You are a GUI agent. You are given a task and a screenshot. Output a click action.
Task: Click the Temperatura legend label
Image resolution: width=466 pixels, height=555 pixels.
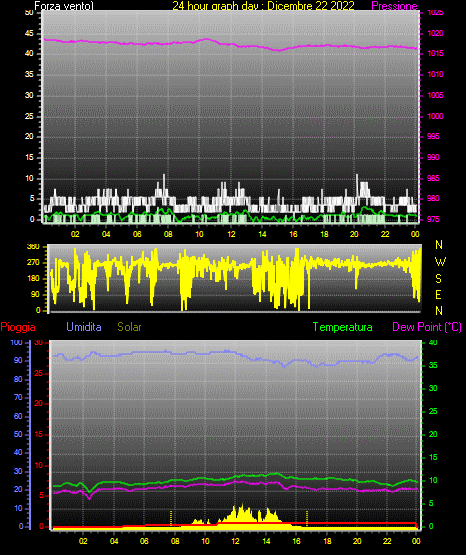(x=342, y=327)
